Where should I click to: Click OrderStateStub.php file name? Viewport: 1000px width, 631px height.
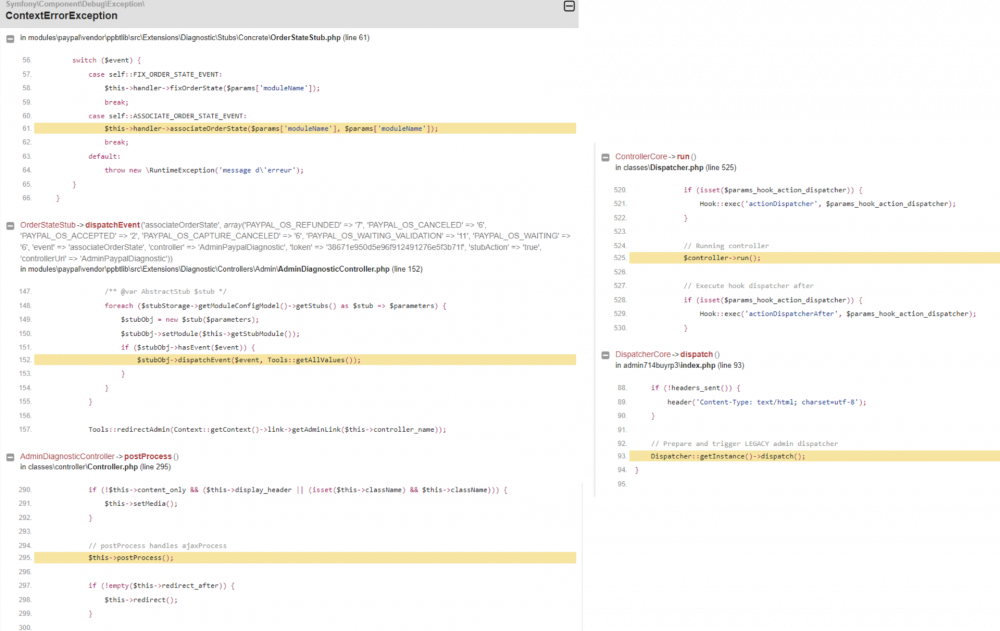coord(305,38)
